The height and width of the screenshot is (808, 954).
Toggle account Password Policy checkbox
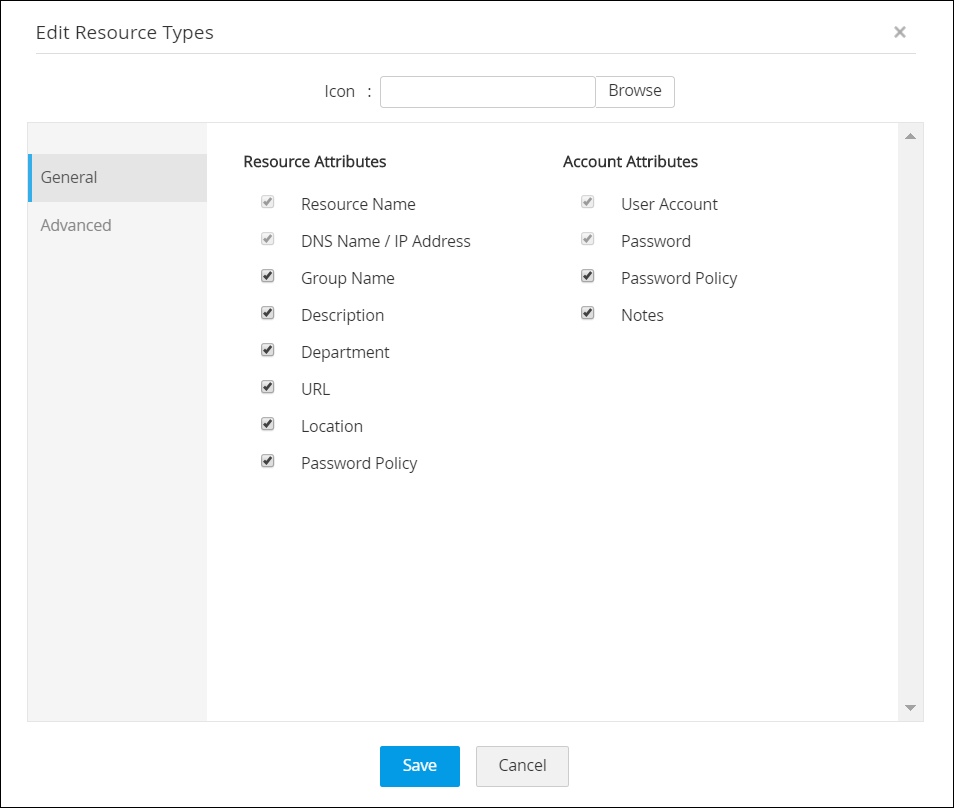[587, 276]
